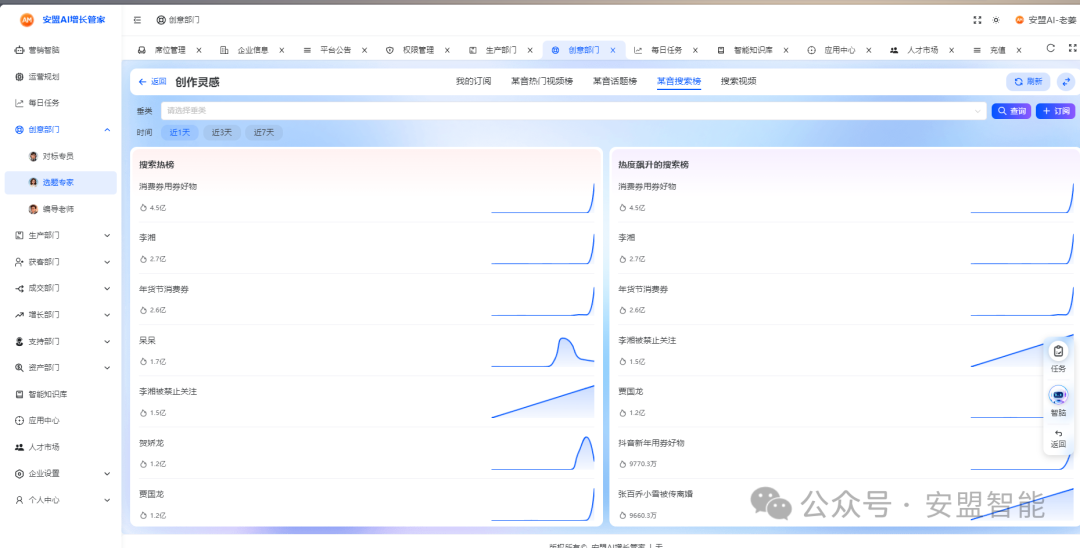Switch to the 搜索视频 tab

point(738,81)
